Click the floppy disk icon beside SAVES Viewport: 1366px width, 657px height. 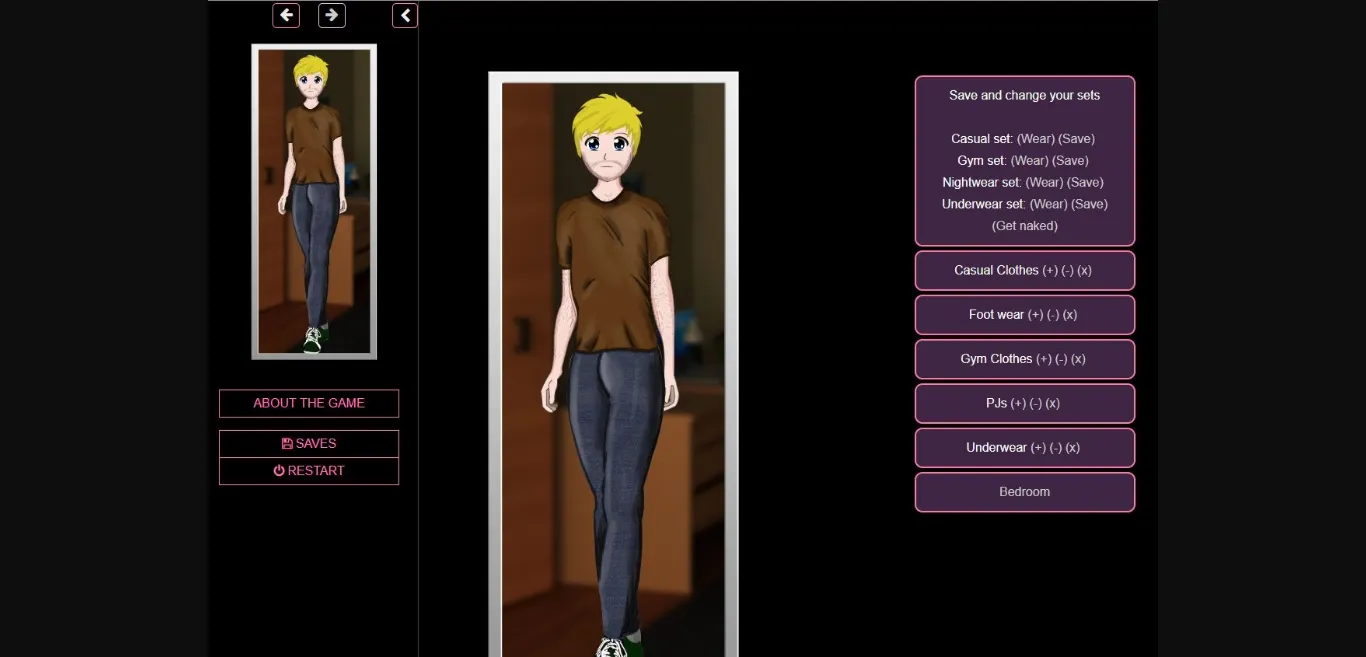click(x=288, y=443)
